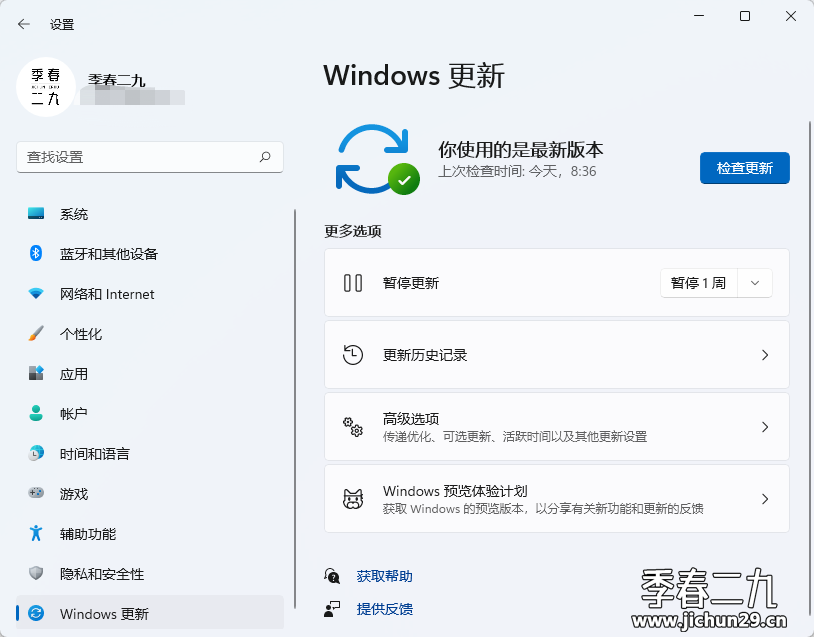Expand the pause duration dropdown arrow
Screen dimensions: 814x637
pyautogui.click(x=755, y=283)
